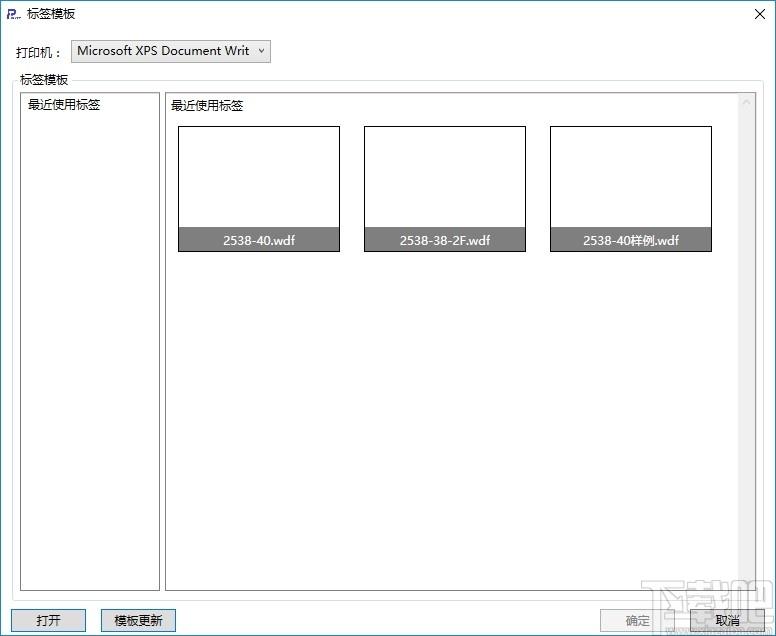Viewport: 776px width, 636px height.
Task: Expand the printer dropdown arrow
Action: (261, 51)
